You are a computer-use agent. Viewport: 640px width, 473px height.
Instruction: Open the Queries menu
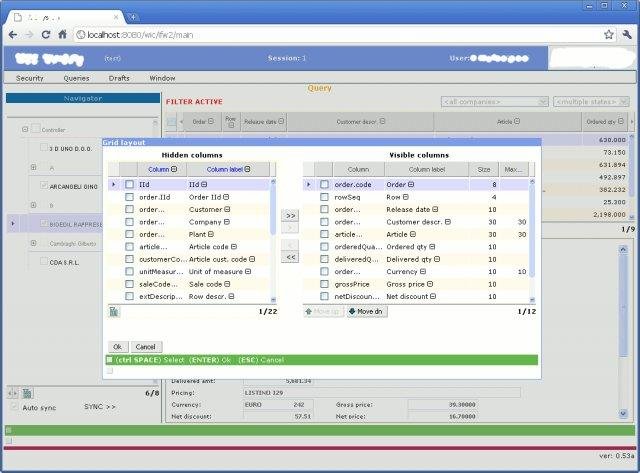click(76, 78)
